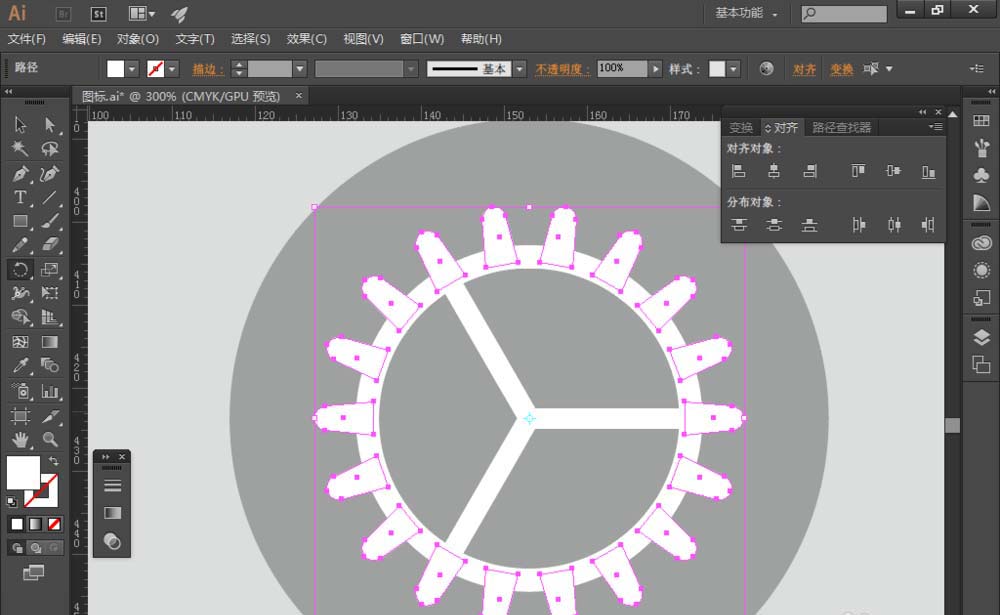Select the Free Transform tool
Viewport: 1000px width, 615px height.
click(x=50, y=293)
